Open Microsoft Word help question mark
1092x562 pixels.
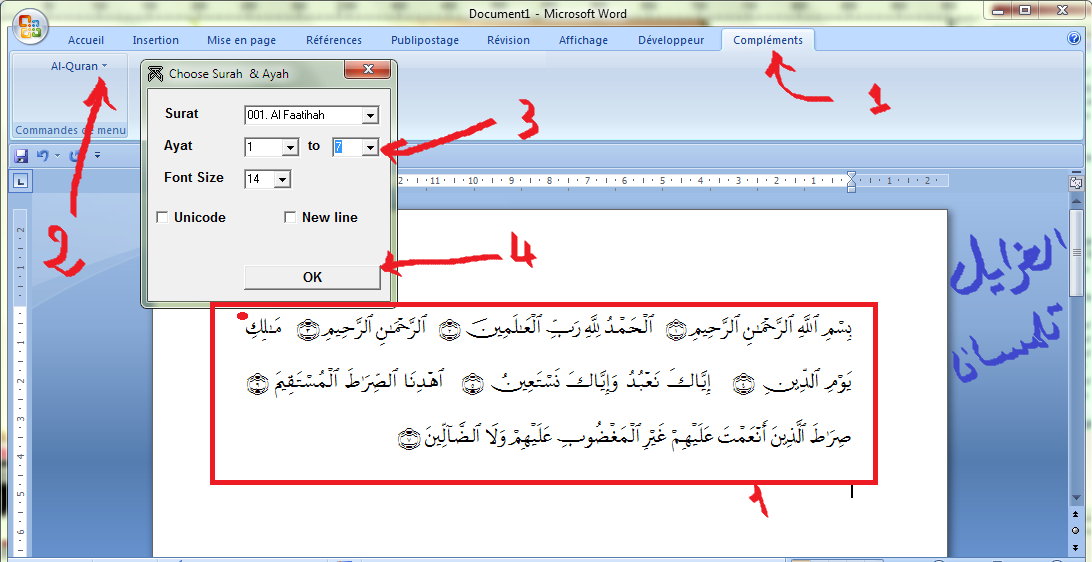(1073, 40)
